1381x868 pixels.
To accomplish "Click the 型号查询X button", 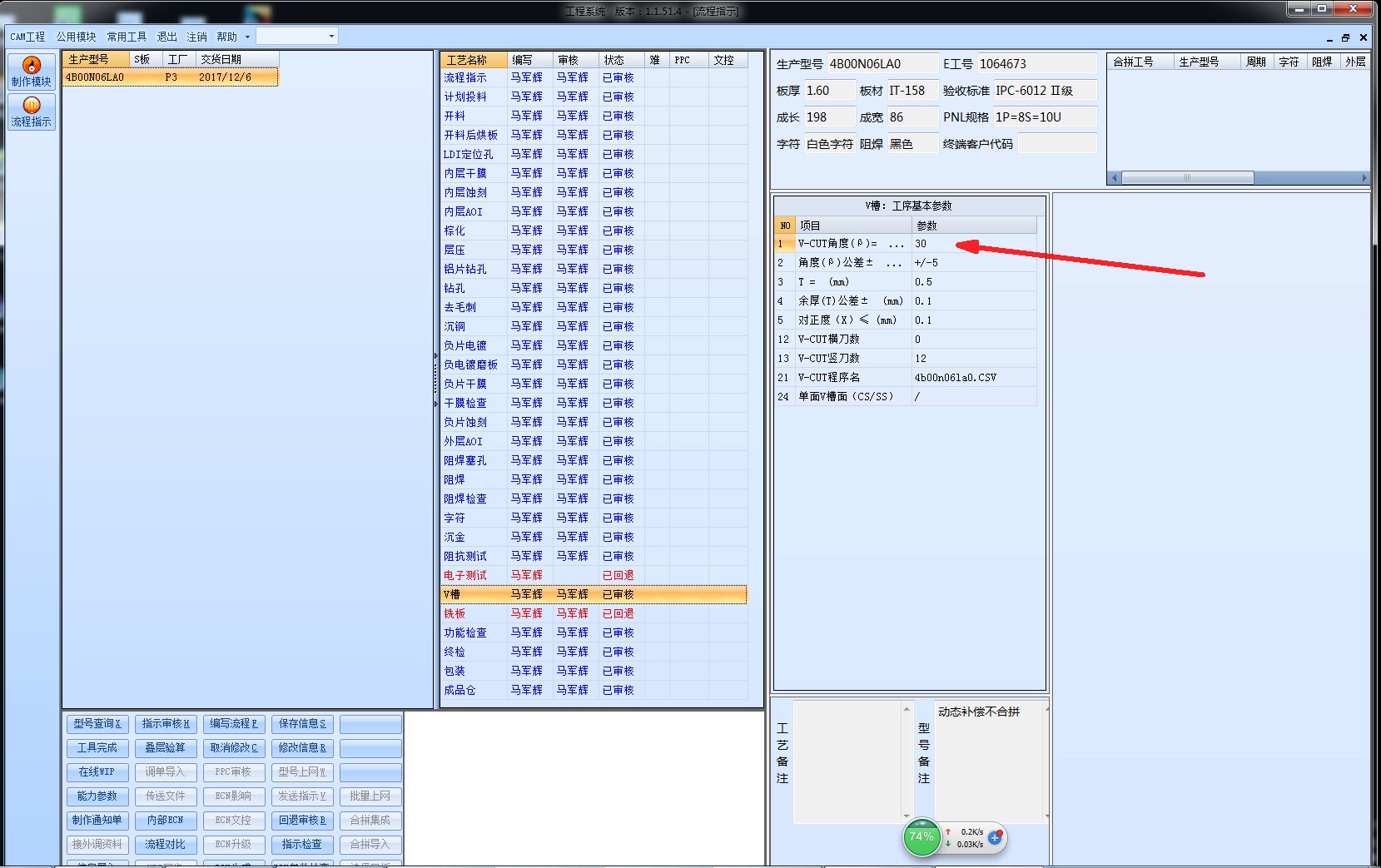I will 97,724.
